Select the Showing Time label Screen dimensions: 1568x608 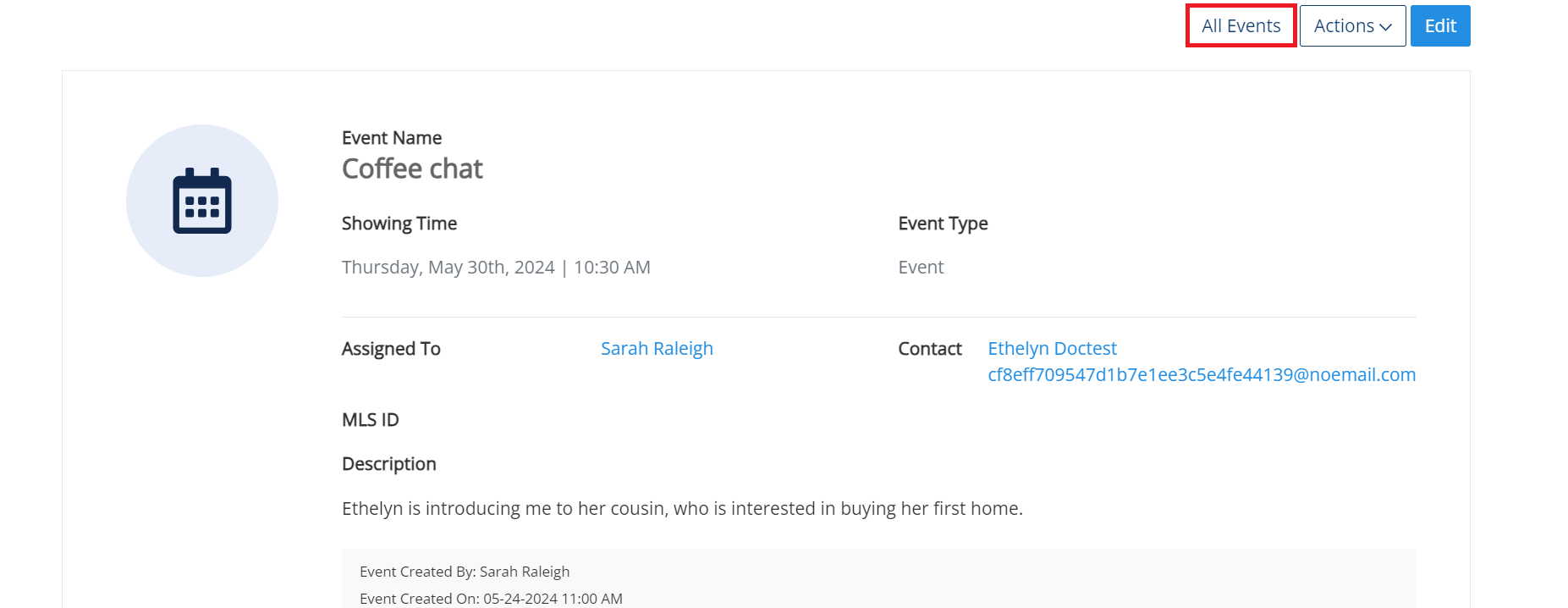point(399,224)
